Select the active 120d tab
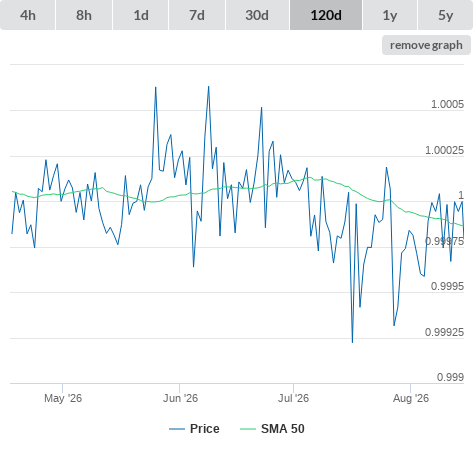This screenshot has width=474, height=455. pyautogui.click(x=326, y=15)
